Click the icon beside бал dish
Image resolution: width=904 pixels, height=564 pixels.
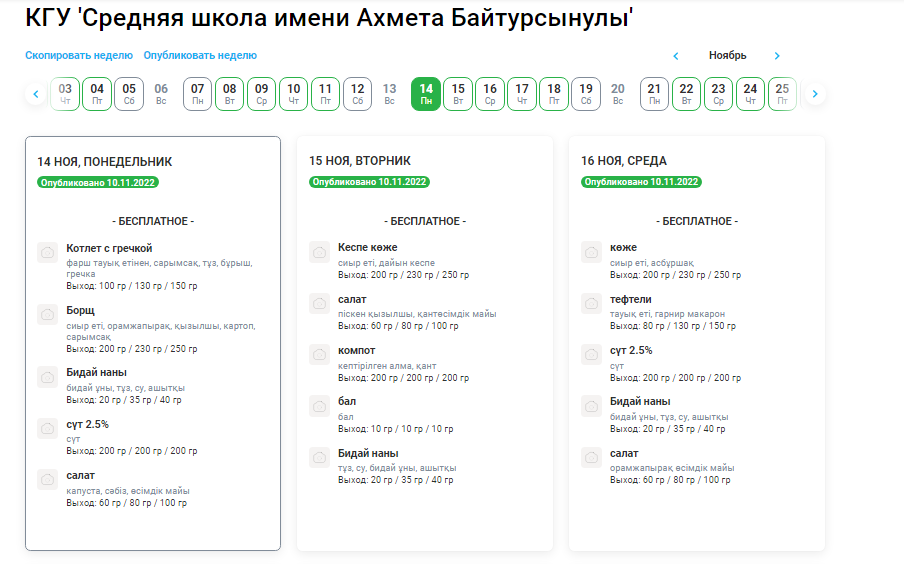pos(319,406)
